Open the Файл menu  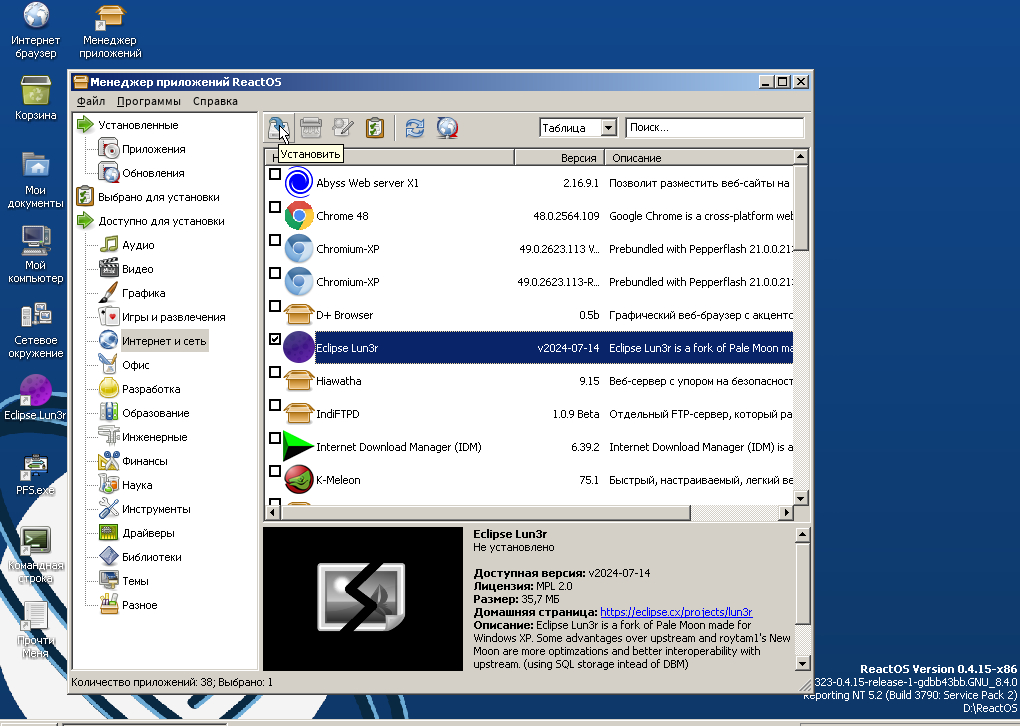point(91,101)
